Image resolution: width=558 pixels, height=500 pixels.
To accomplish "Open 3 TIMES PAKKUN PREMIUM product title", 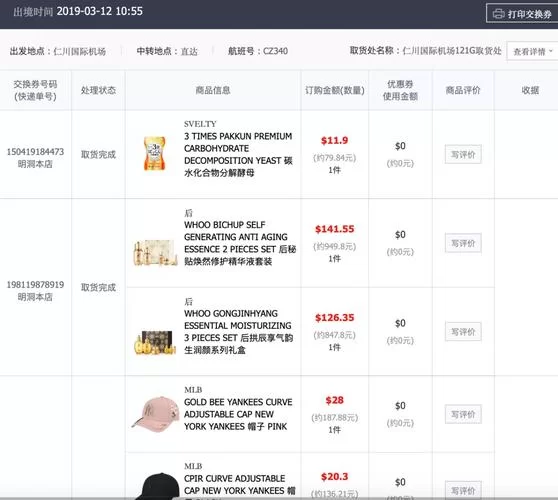I will click(x=238, y=154).
